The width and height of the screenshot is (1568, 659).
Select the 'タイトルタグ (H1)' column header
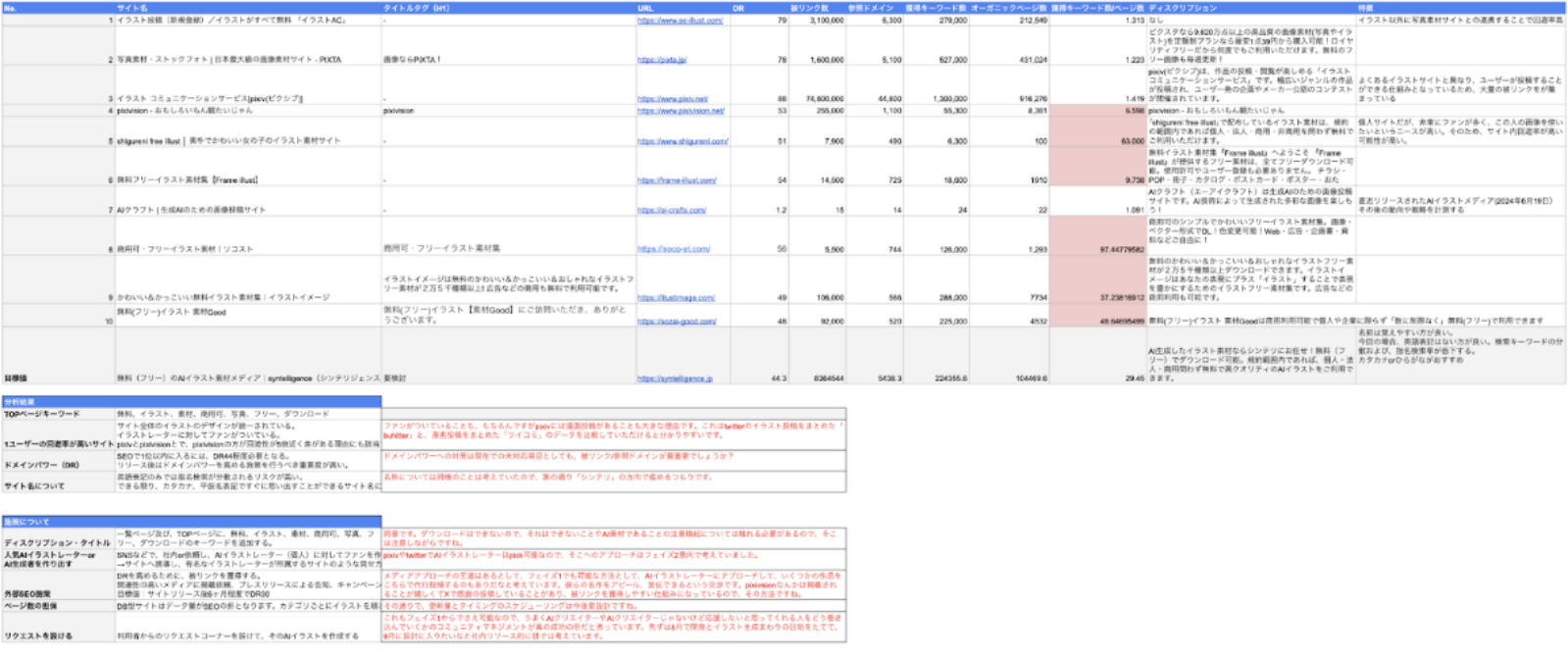click(x=508, y=8)
